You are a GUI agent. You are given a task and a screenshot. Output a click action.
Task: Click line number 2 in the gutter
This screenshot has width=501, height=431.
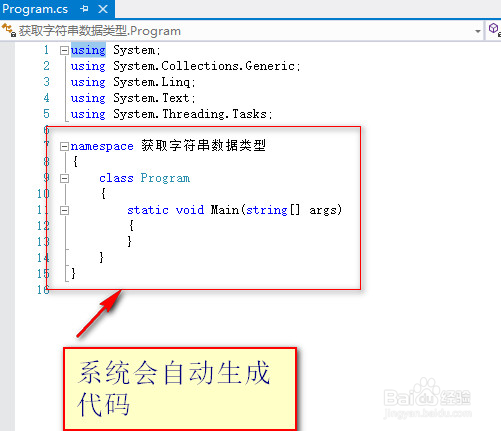[x=46, y=66]
